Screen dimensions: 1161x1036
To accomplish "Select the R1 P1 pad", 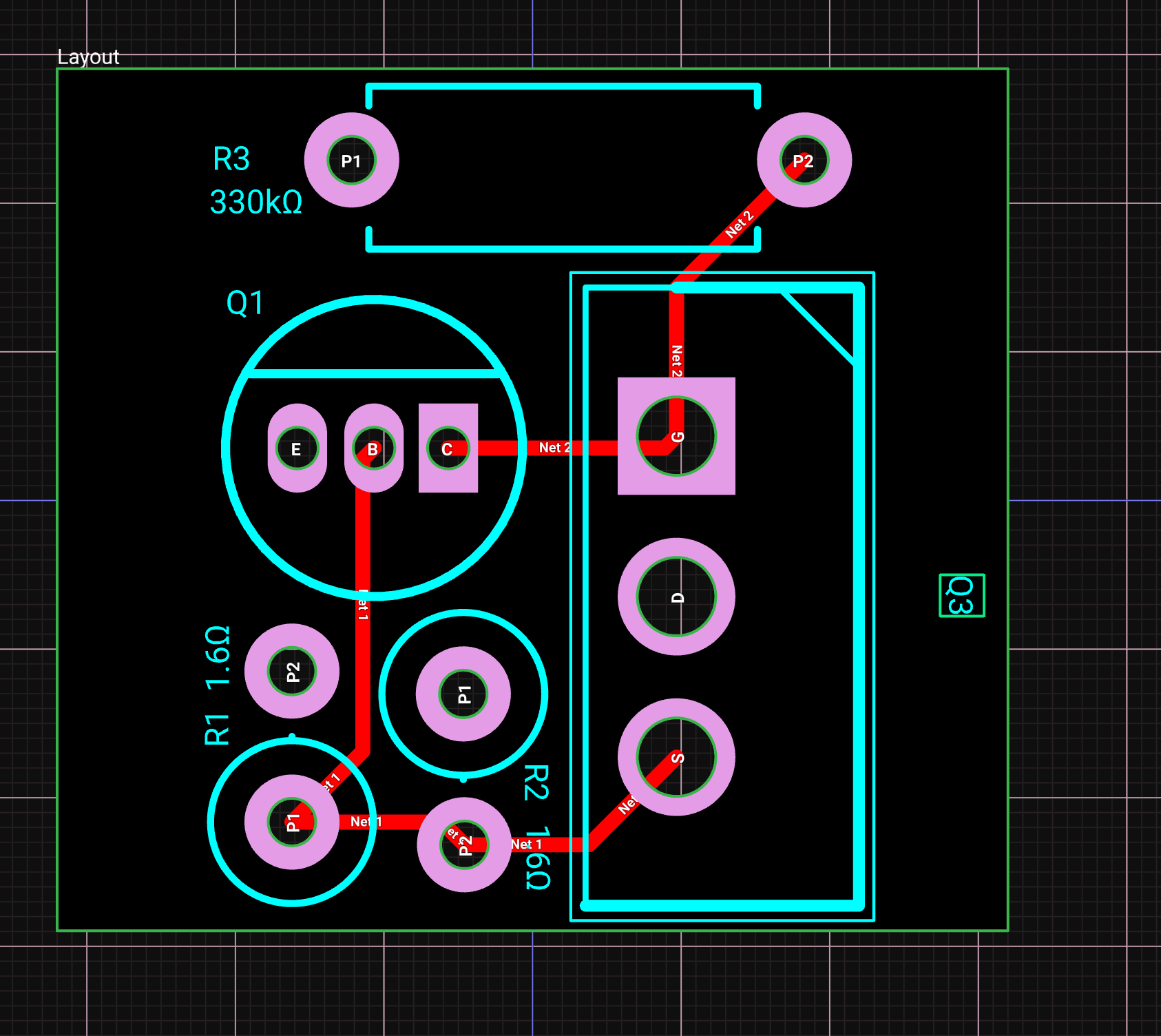I will click(292, 822).
